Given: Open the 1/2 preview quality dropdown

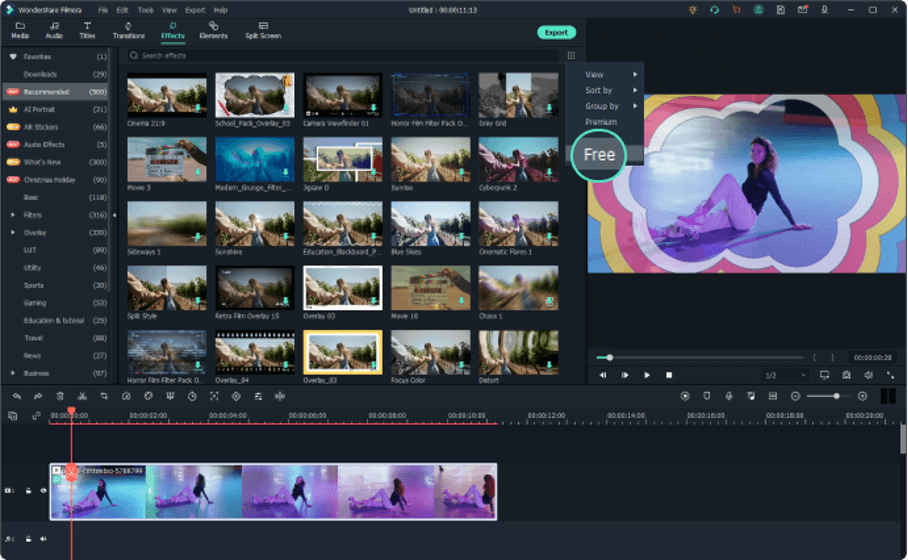Looking at the screenshot, I should click(x=785, y=375).
